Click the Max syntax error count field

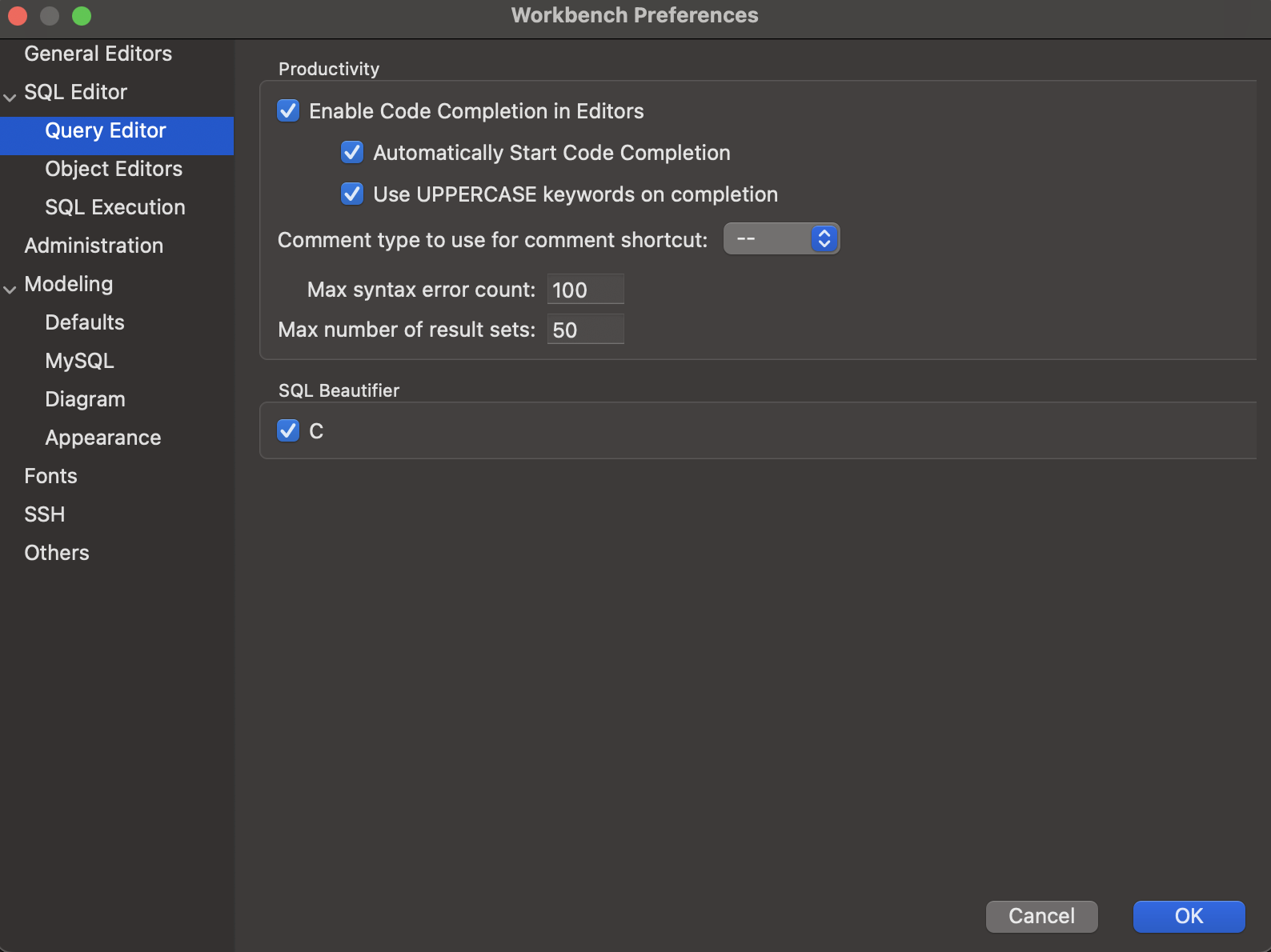click(x=586, y=289)
